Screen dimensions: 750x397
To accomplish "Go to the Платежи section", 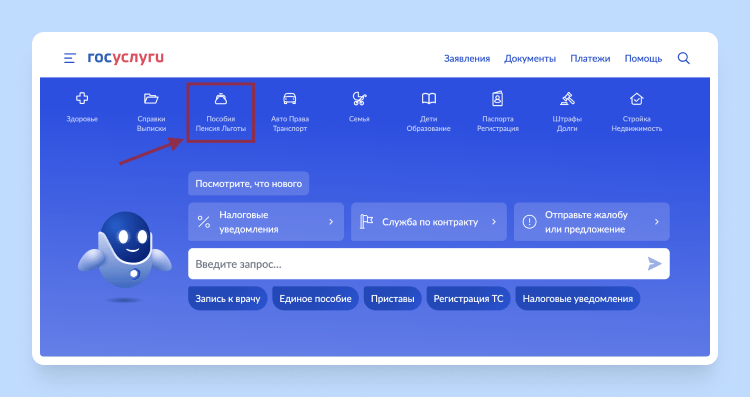I will click(x=590, y=58).
